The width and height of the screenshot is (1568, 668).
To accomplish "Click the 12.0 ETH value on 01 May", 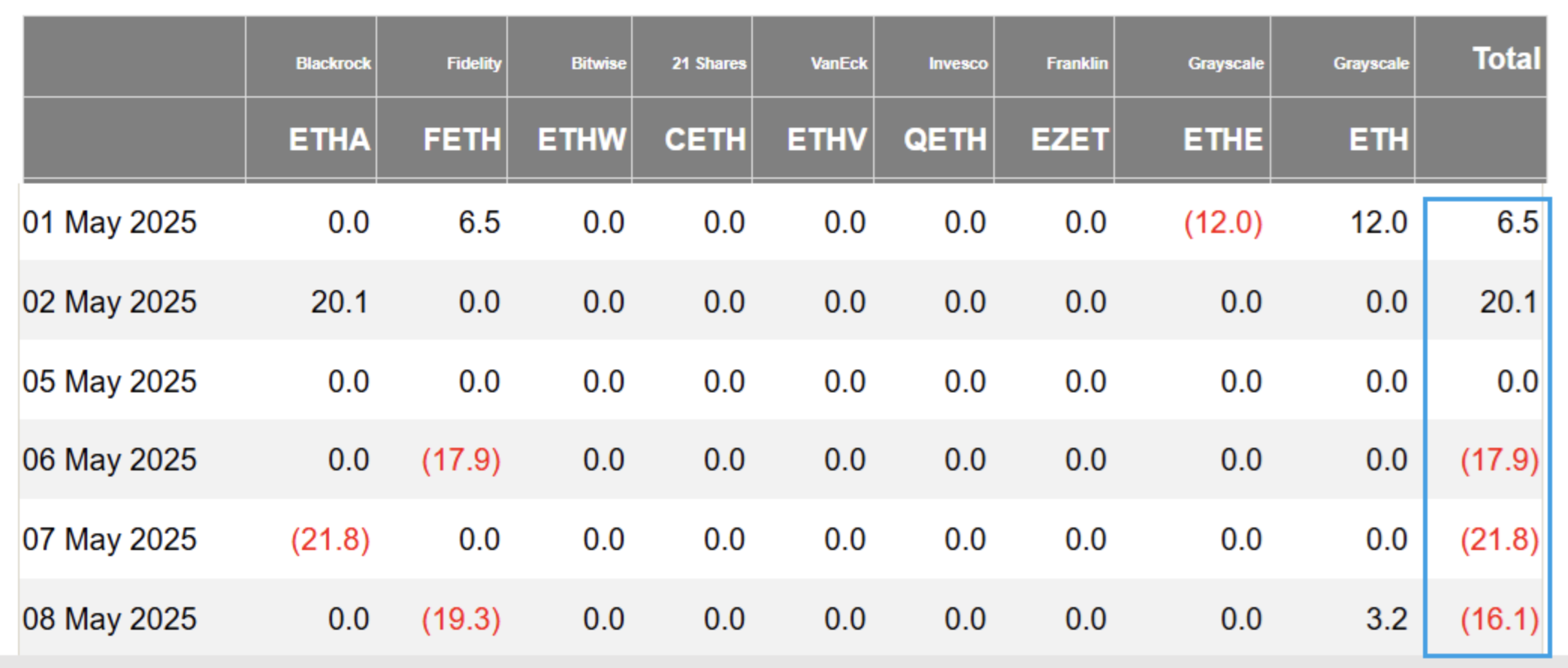I will coord(1379,223).
